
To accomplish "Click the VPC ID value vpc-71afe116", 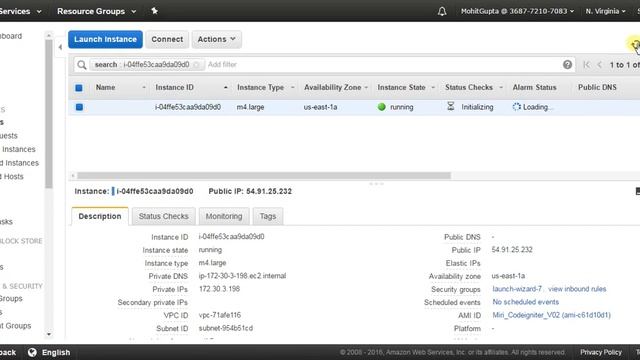I will [220, 315].
